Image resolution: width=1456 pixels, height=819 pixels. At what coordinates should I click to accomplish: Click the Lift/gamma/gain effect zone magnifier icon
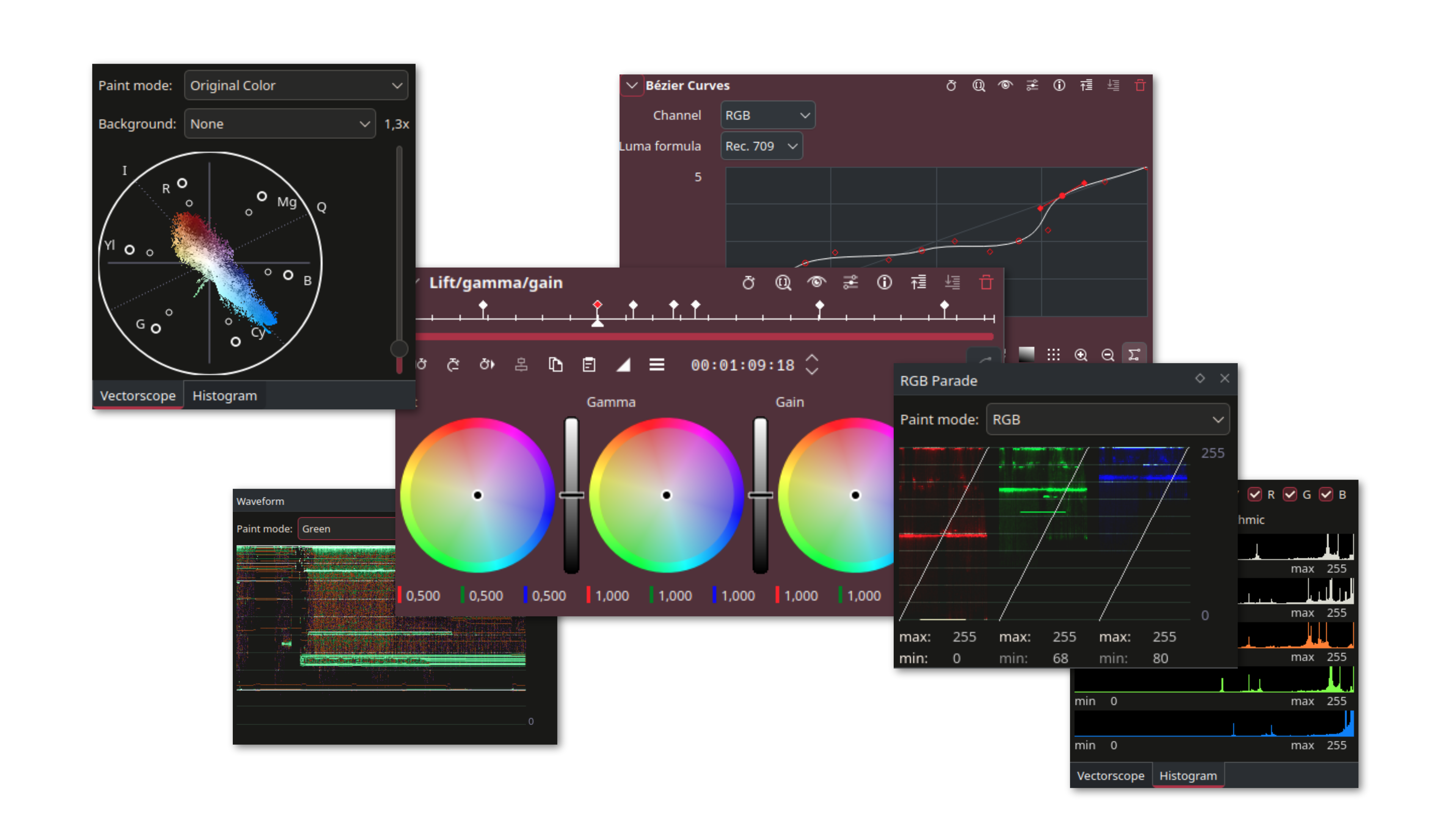pyautogui.click(x=783, y=282)
